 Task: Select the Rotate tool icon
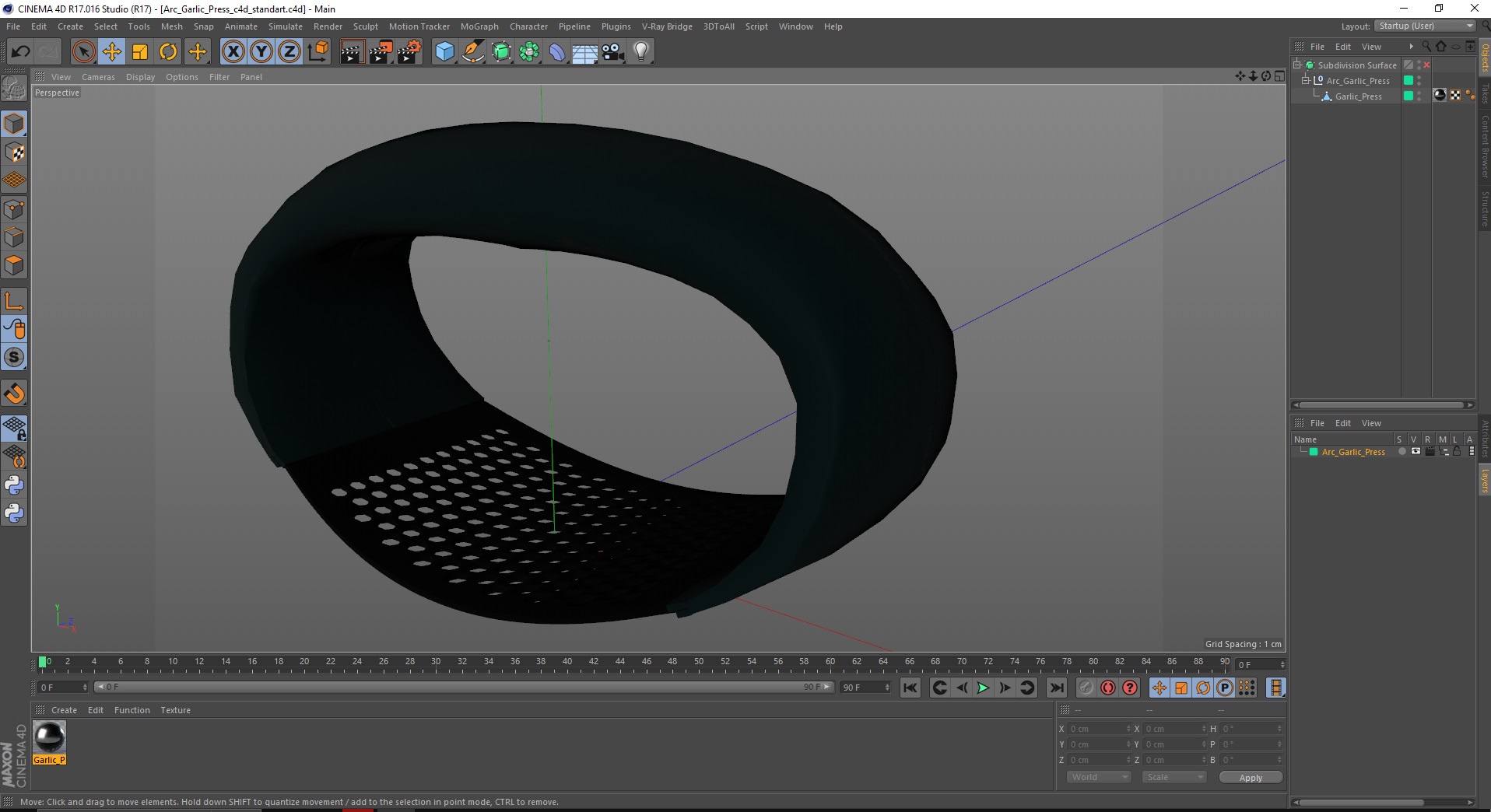(x=168, y=52)
